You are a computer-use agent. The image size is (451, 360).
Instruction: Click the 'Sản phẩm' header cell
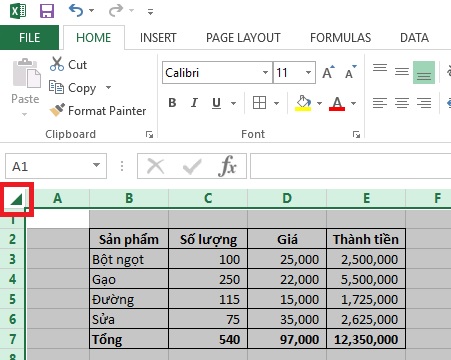coord(129,239)
